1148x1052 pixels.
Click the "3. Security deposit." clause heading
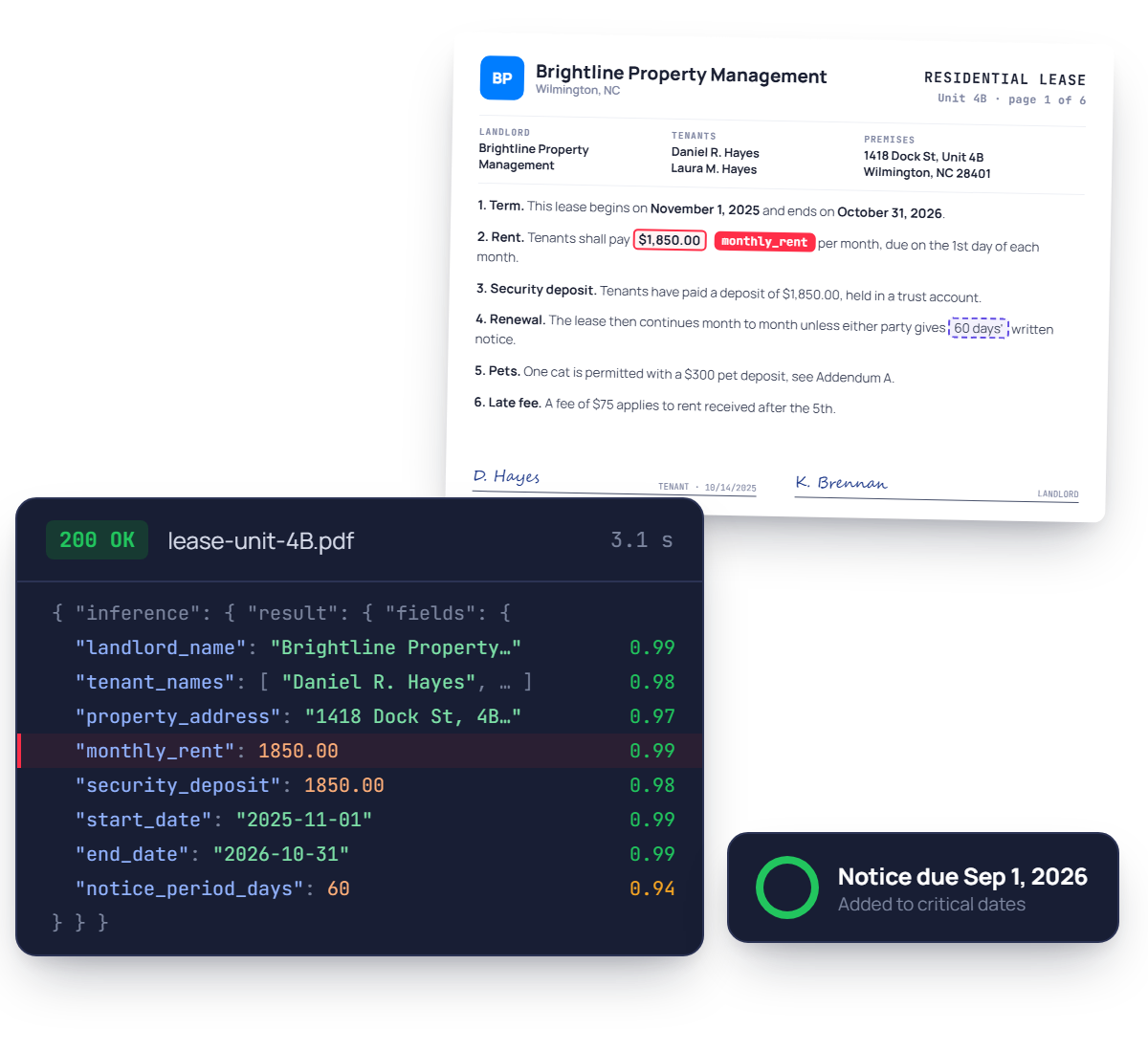click(x=537, y=289)
